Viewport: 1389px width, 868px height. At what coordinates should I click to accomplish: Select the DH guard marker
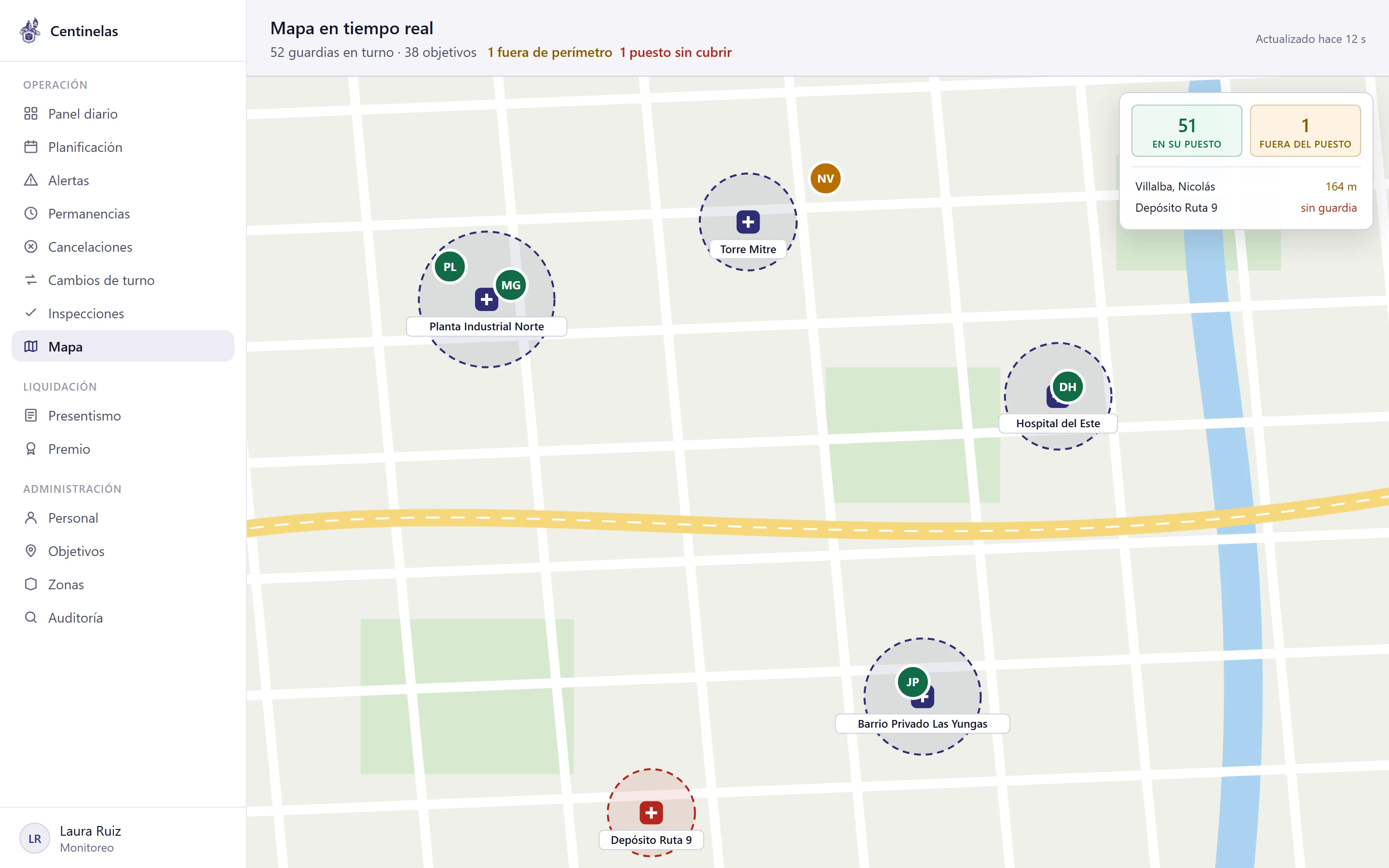1068,387
